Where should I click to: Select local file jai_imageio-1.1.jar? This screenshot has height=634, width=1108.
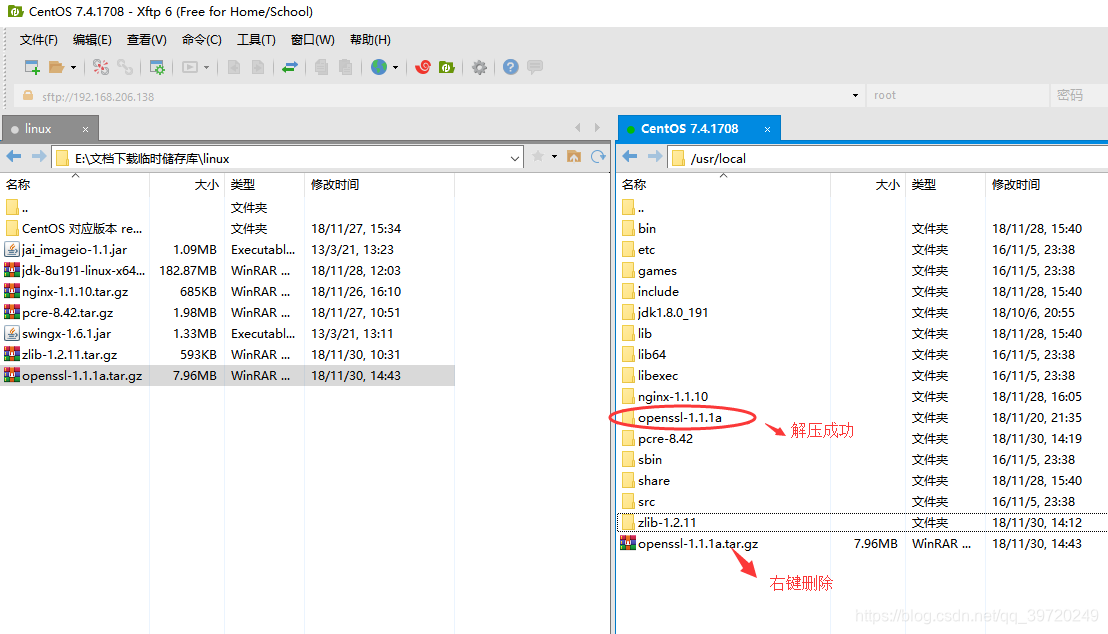74,250
